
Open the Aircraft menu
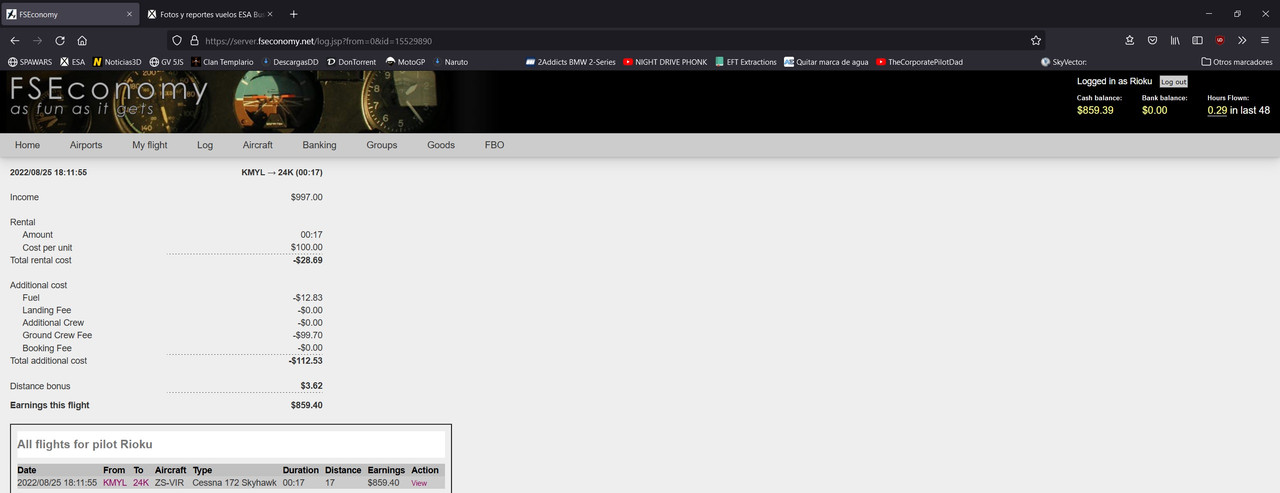258,145
